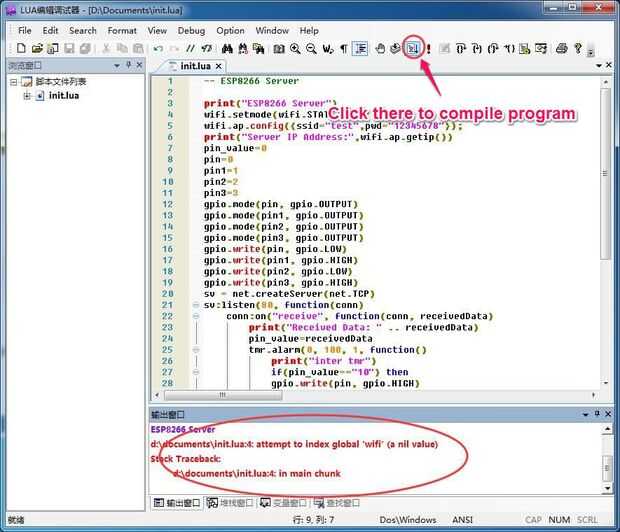Open the Debug menu

[x=191, y=30]
